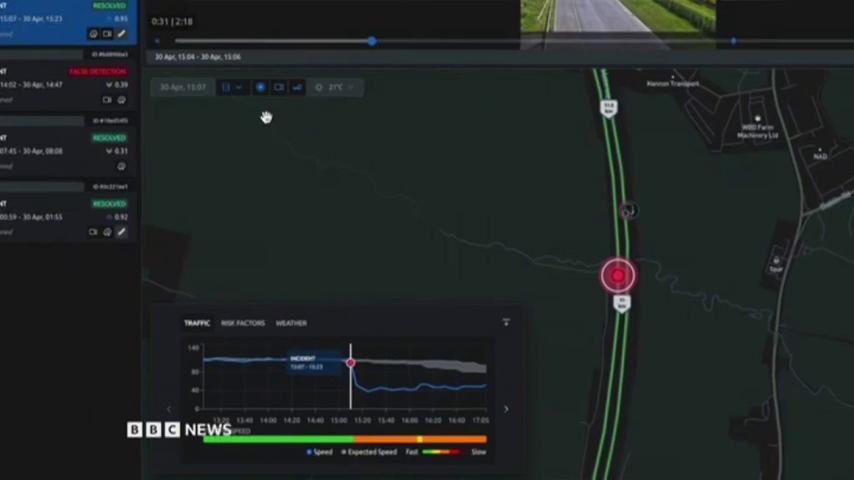This screenshot has height=480, width=854.
Task: Click the camera icon on the road
Action: [x=627, y=210]
